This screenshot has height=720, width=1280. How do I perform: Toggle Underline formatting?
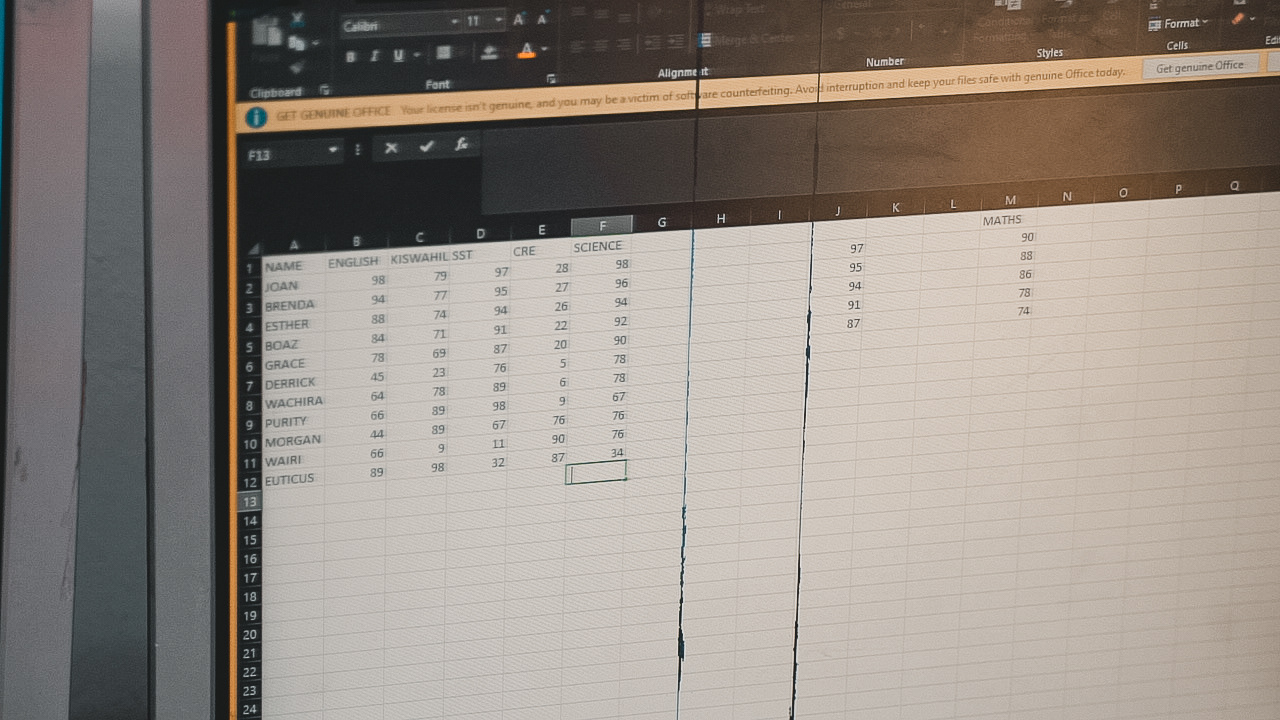pos(398,56)
